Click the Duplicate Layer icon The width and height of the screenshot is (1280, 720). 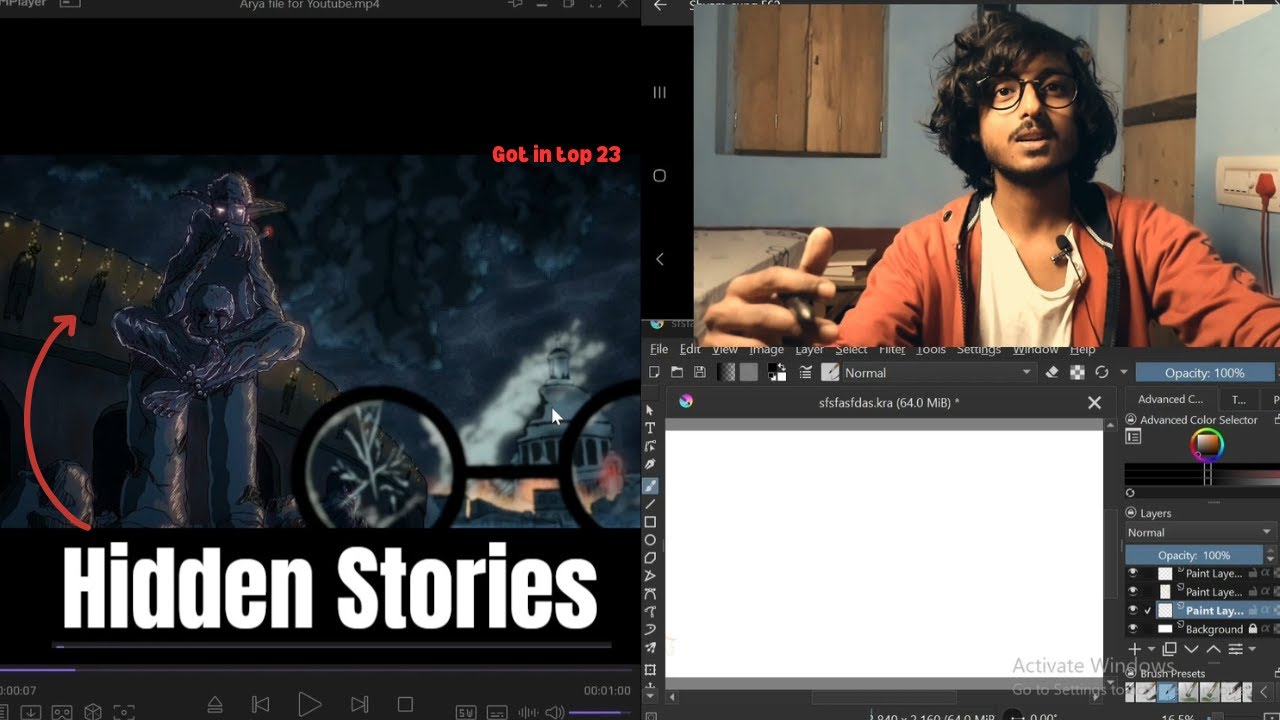click(x=1169, y=649)
